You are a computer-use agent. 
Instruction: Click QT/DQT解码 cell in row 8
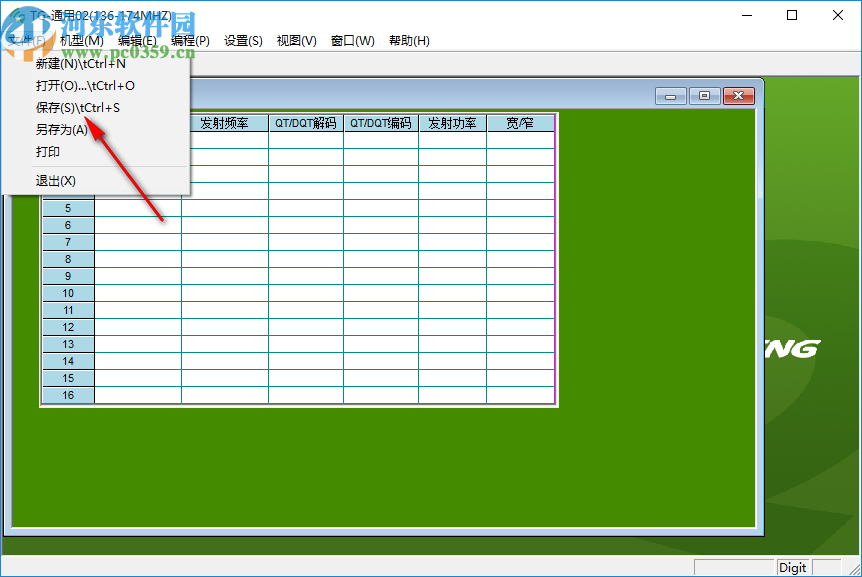click(306, 259)
